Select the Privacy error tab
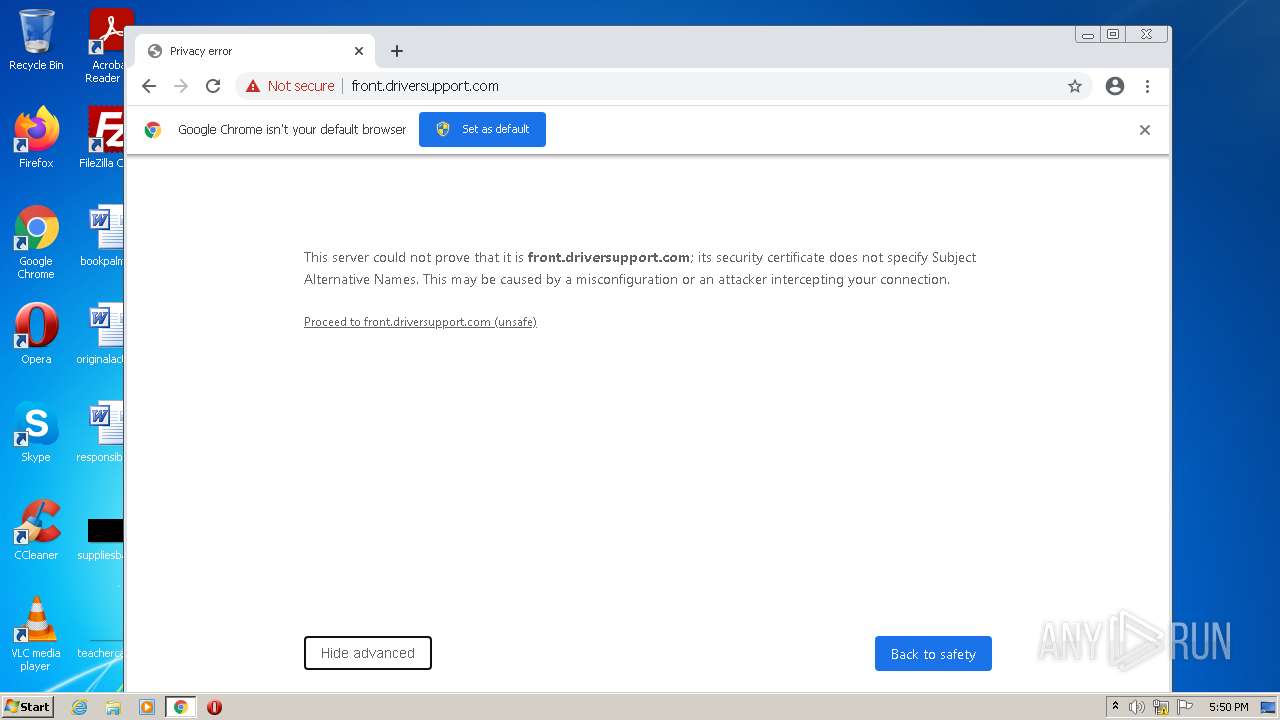Screen dimensions: 1280x720 pos(255,51)
